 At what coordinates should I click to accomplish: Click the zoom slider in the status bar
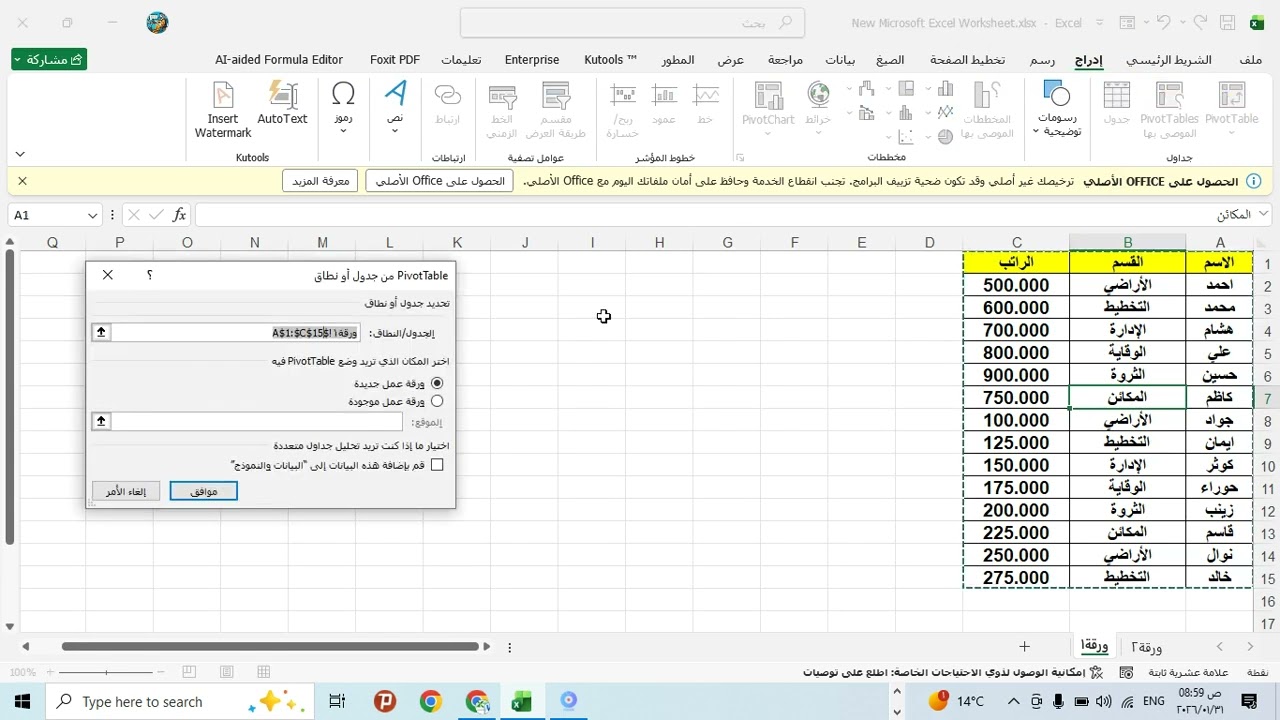click(105, 672)
